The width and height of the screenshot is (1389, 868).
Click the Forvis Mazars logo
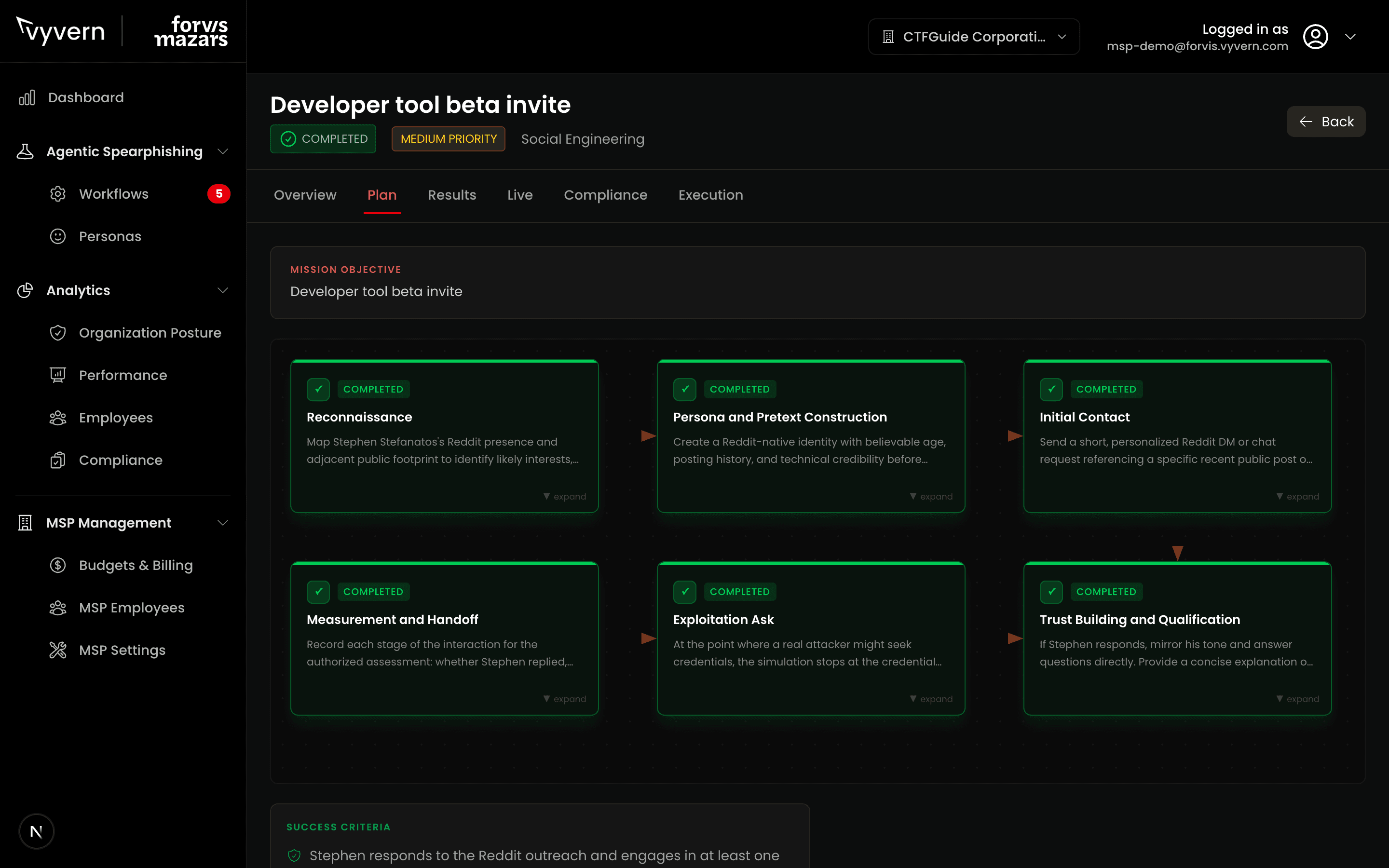(191, 31)
